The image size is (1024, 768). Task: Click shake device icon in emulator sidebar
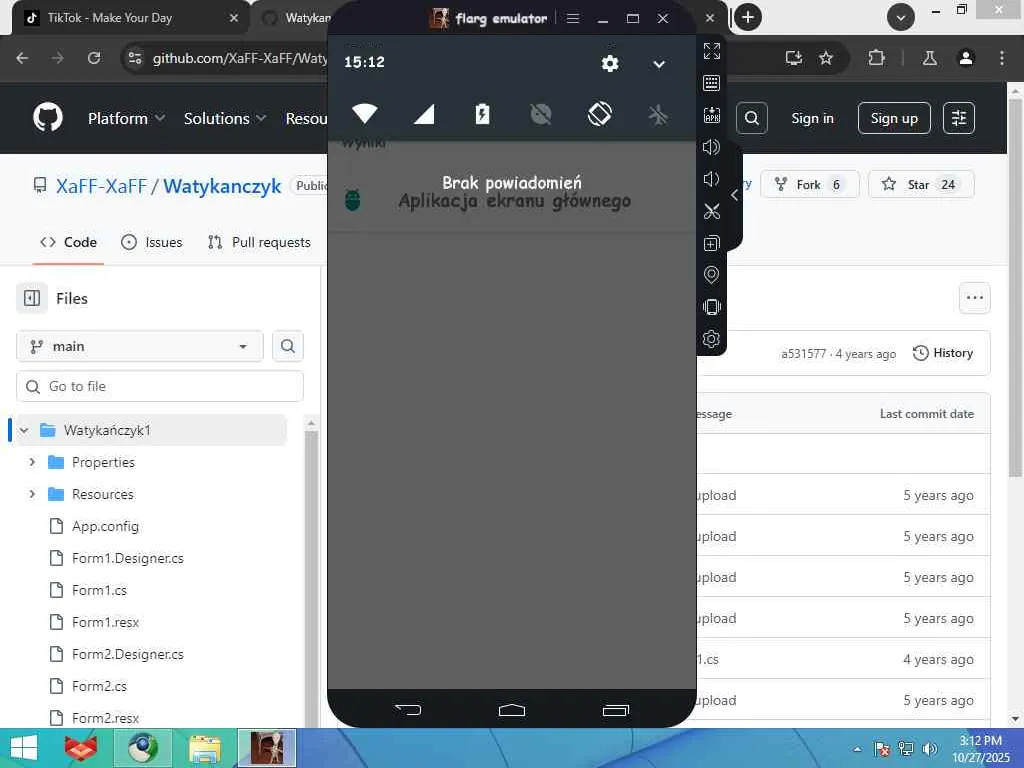click(711, 307)
